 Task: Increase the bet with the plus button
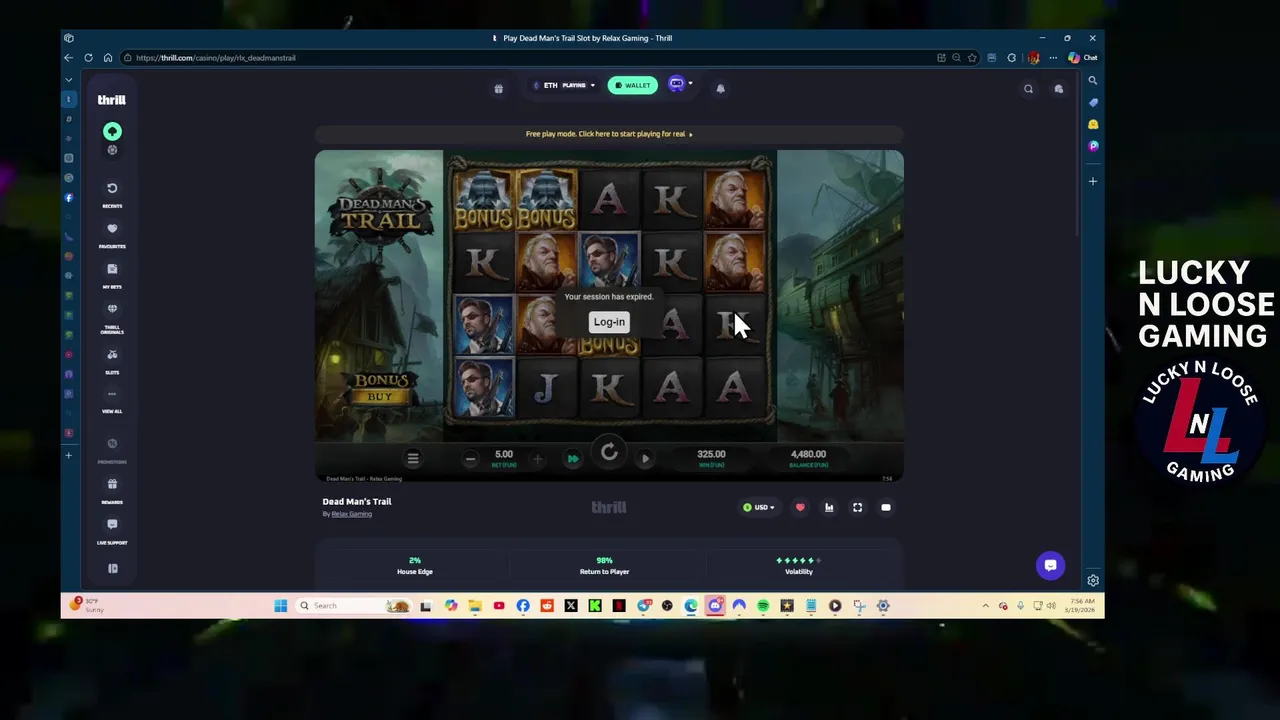tap(537, 459)
